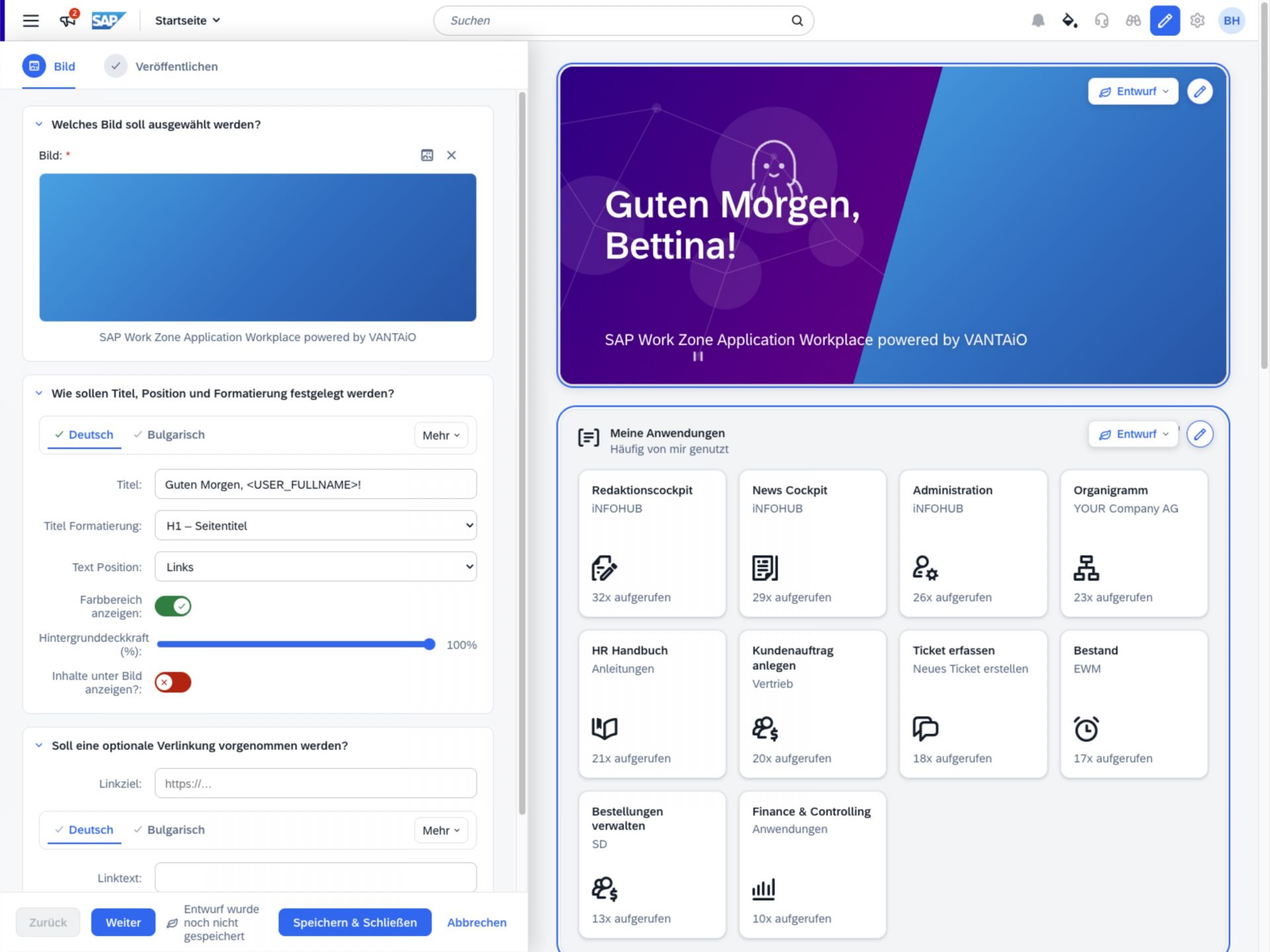Click pencil edit icon on banner
Screen dimensions: 1270x952
tap(1200, 91)
